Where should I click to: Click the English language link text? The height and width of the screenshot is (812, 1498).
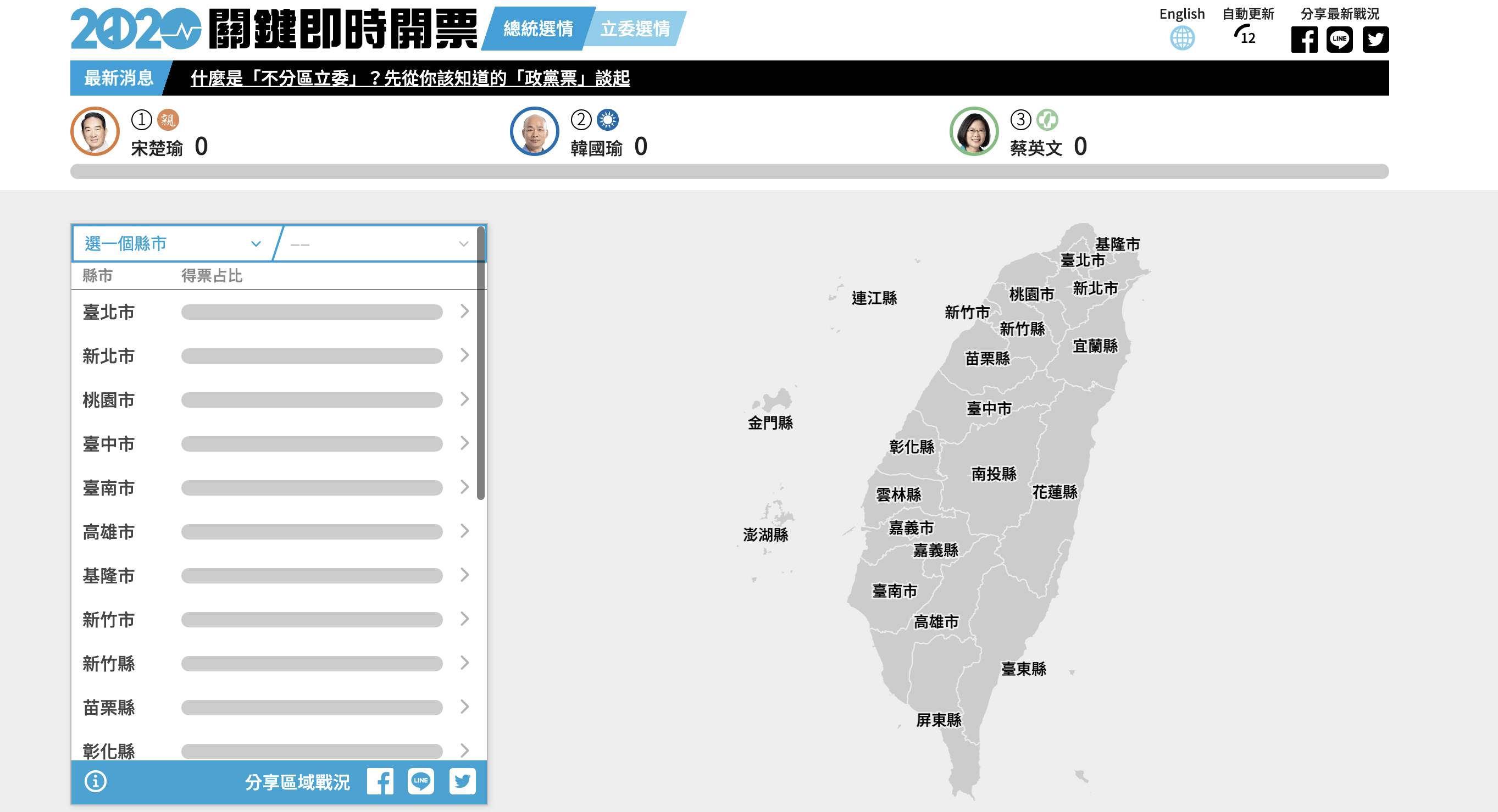pos(1182,14)
